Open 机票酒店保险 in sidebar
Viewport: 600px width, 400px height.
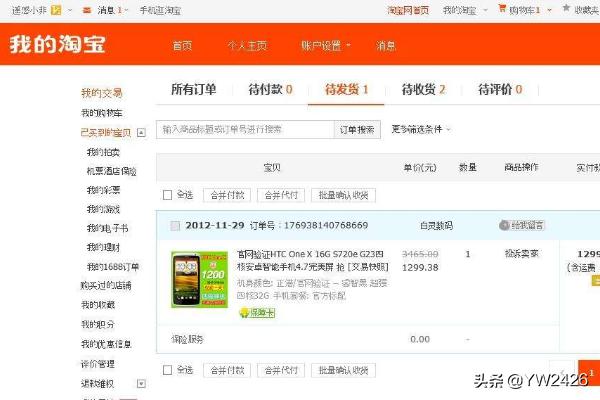tap(112, 171)
